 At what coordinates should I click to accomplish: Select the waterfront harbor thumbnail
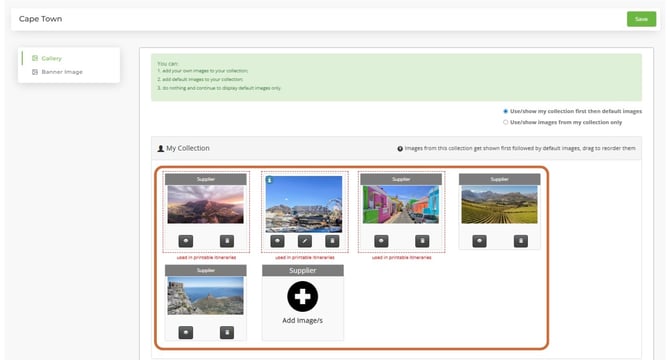coord(304,204)
